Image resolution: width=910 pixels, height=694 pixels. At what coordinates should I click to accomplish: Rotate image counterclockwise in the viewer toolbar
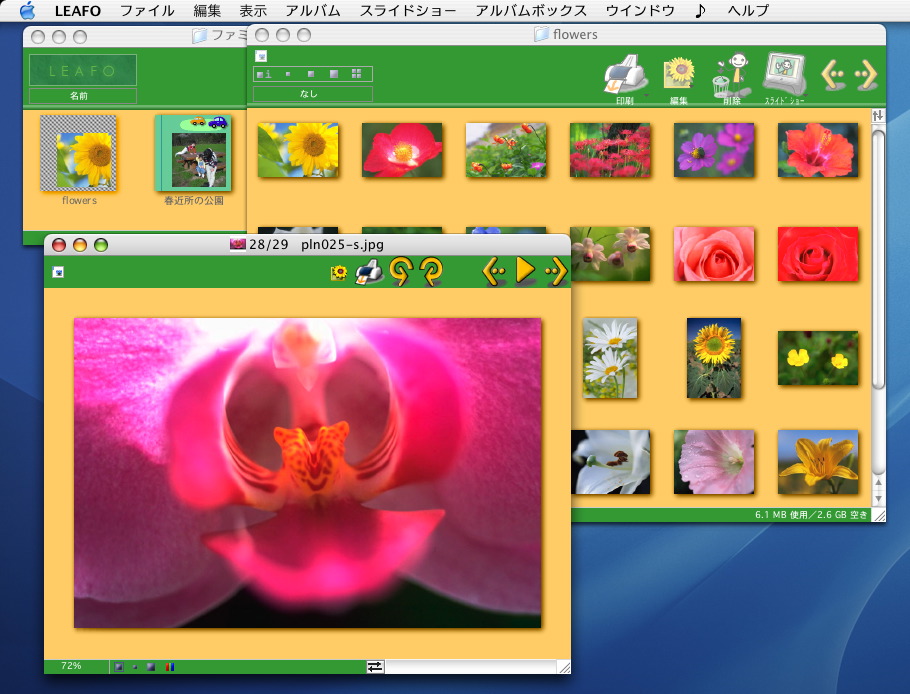400,271
